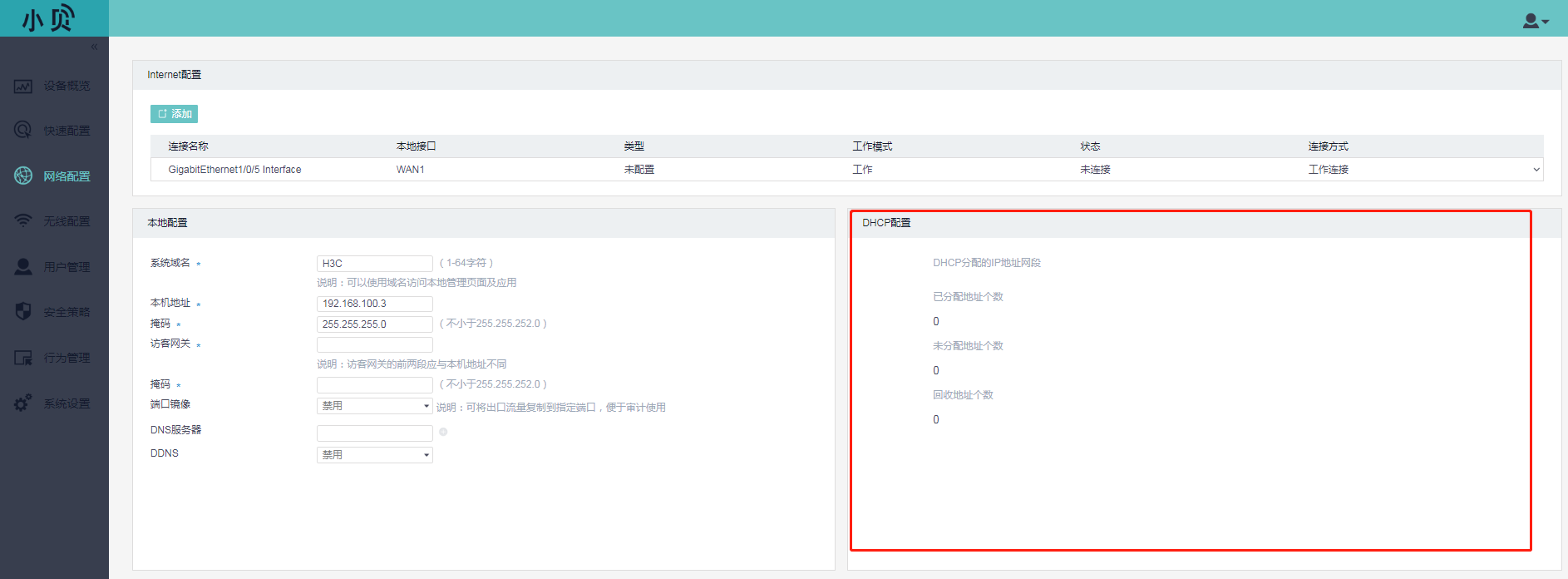Click the 状态 column header
This screenshot has height=579, width=1568.
1090,146
